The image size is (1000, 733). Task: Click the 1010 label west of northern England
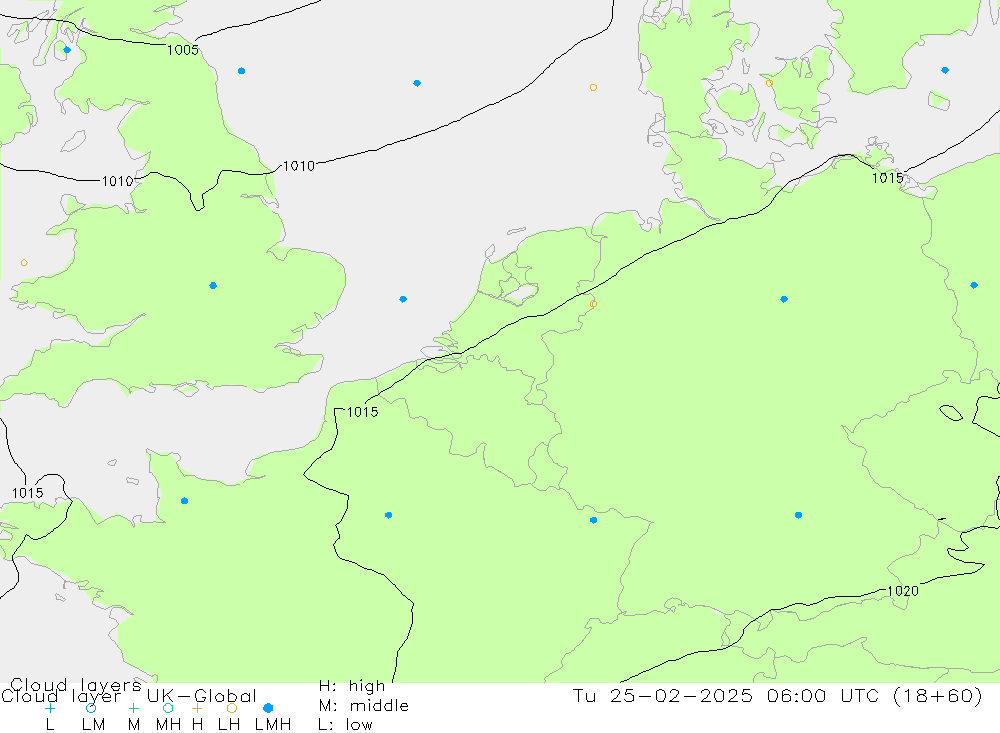tap(117, 181)
